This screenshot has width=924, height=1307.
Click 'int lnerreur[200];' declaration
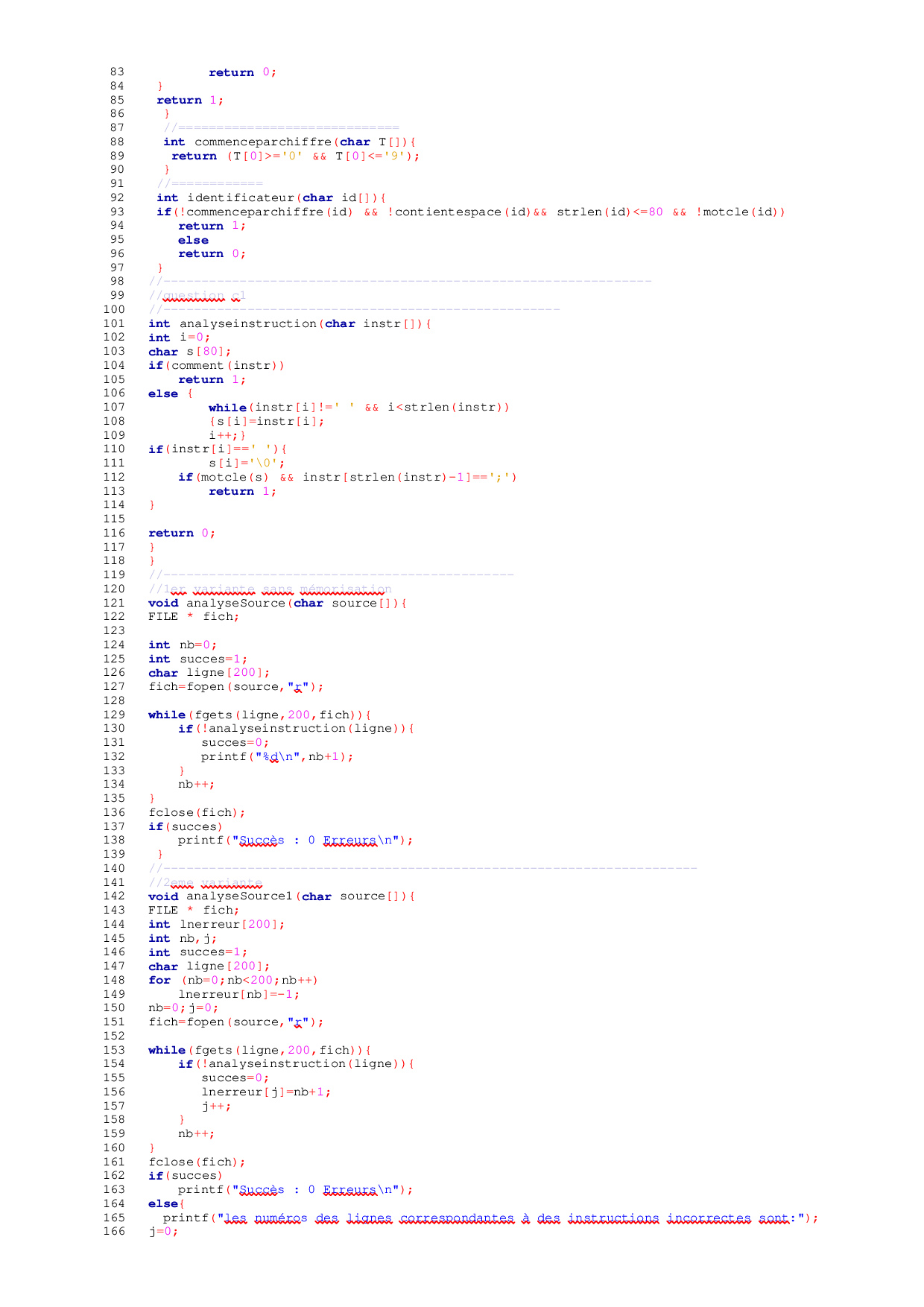216,924
